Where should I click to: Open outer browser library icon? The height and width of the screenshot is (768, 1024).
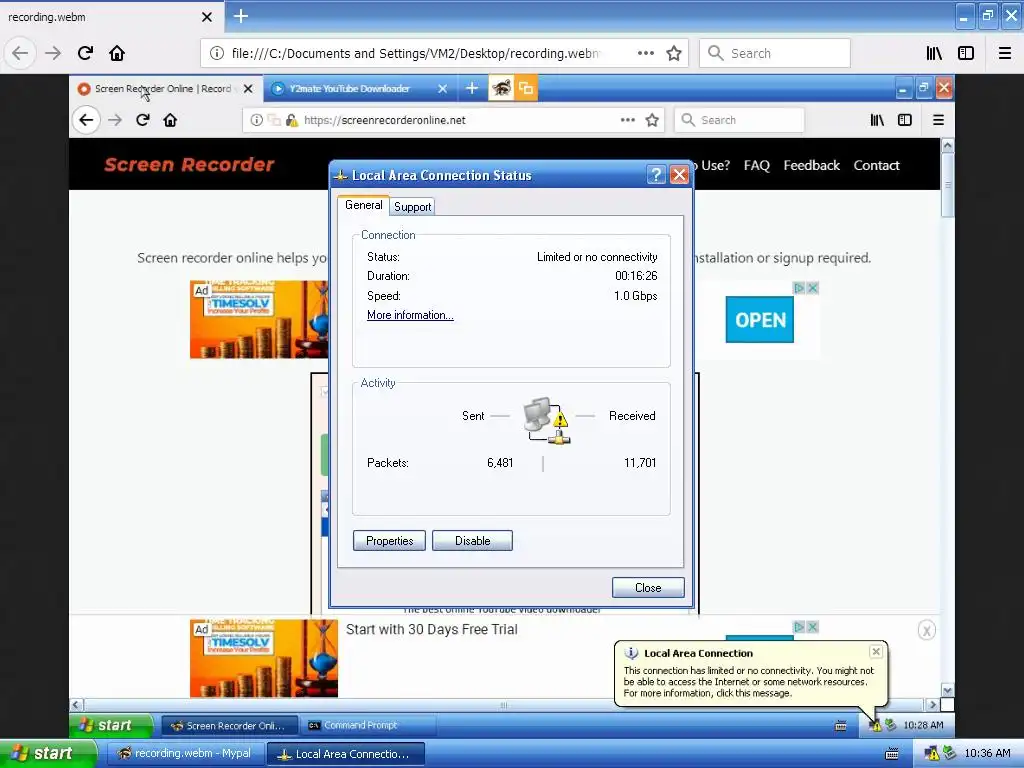tap(934, 53)
